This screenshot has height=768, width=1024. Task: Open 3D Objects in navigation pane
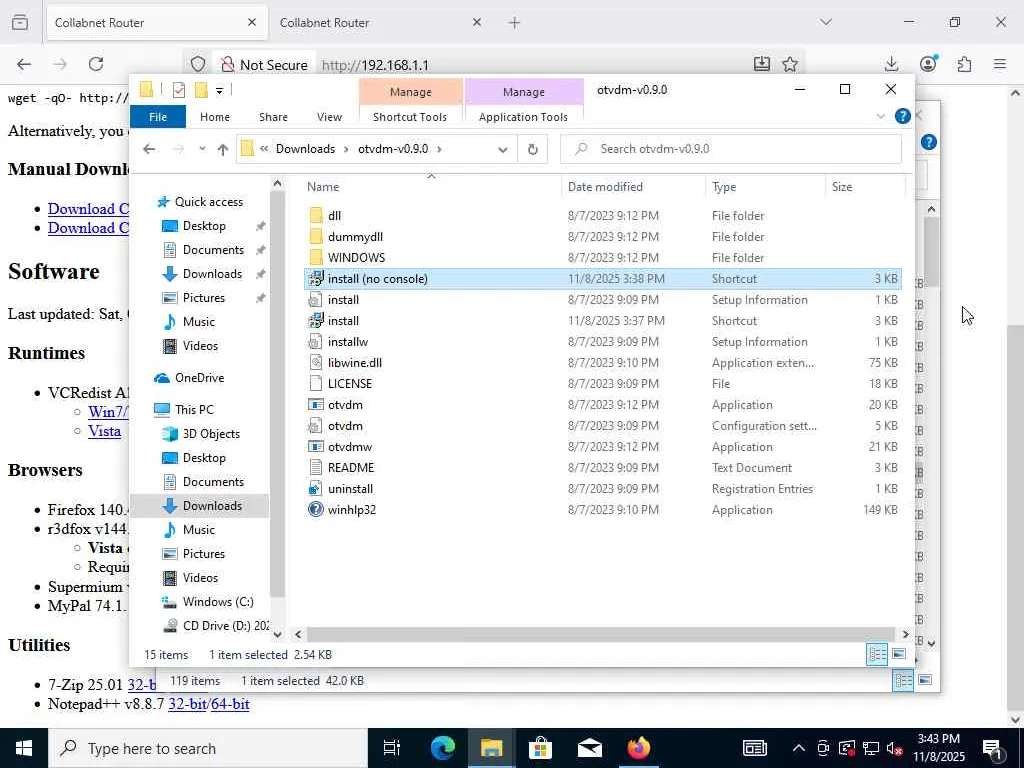coord(211,434)
